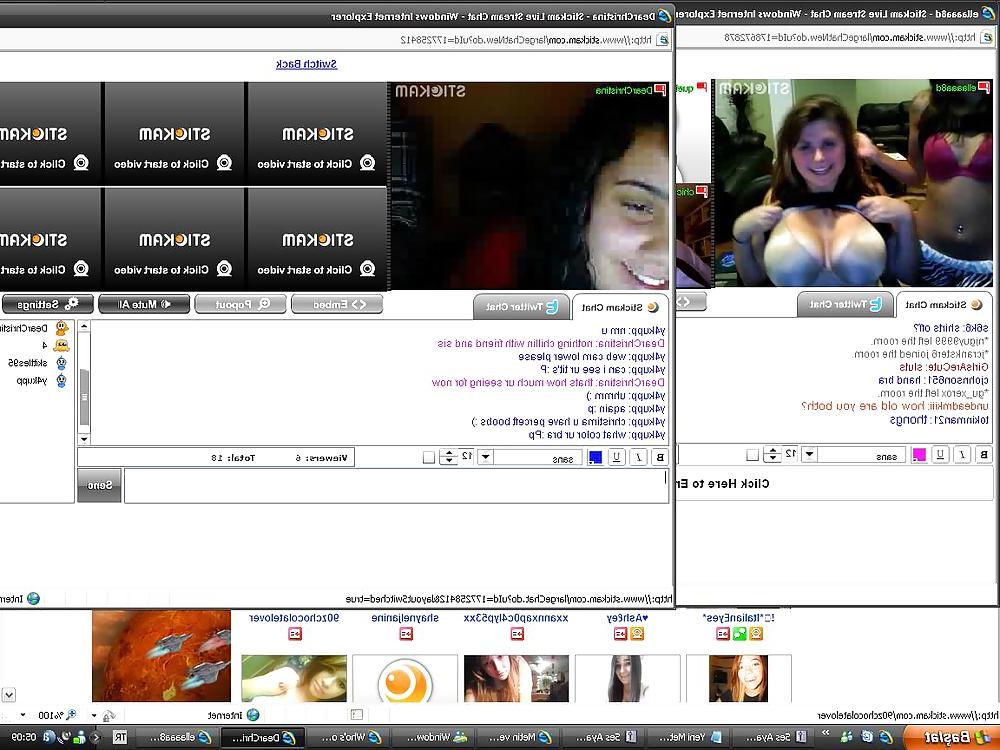Open the Popout button
This screenshot has width=1000, height=750.
[x=240, y=304]
